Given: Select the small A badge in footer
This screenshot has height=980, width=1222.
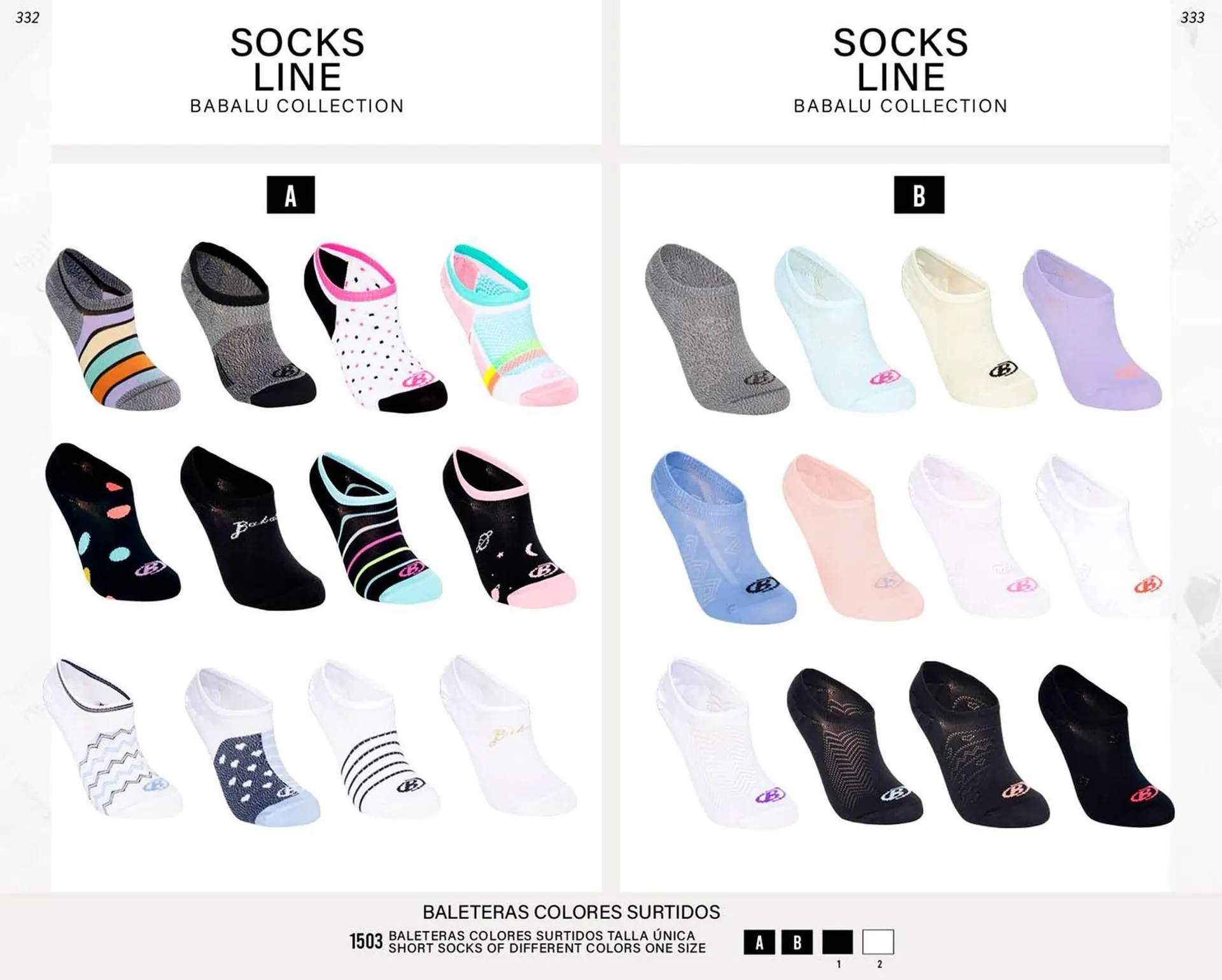Looking at the screenshot, I should pyautogui.click(x=759, y=942).
